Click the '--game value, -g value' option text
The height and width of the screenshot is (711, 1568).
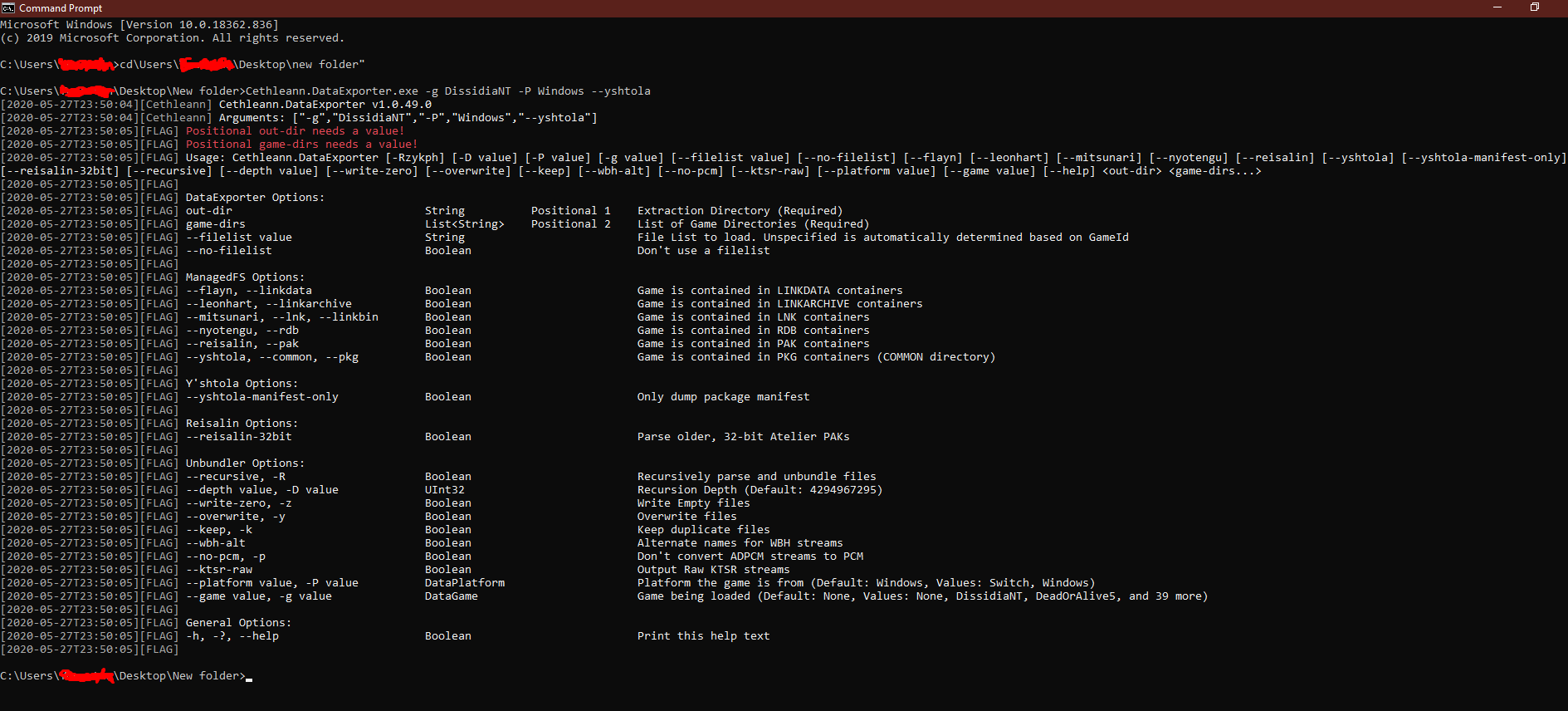tap(259, 596)
